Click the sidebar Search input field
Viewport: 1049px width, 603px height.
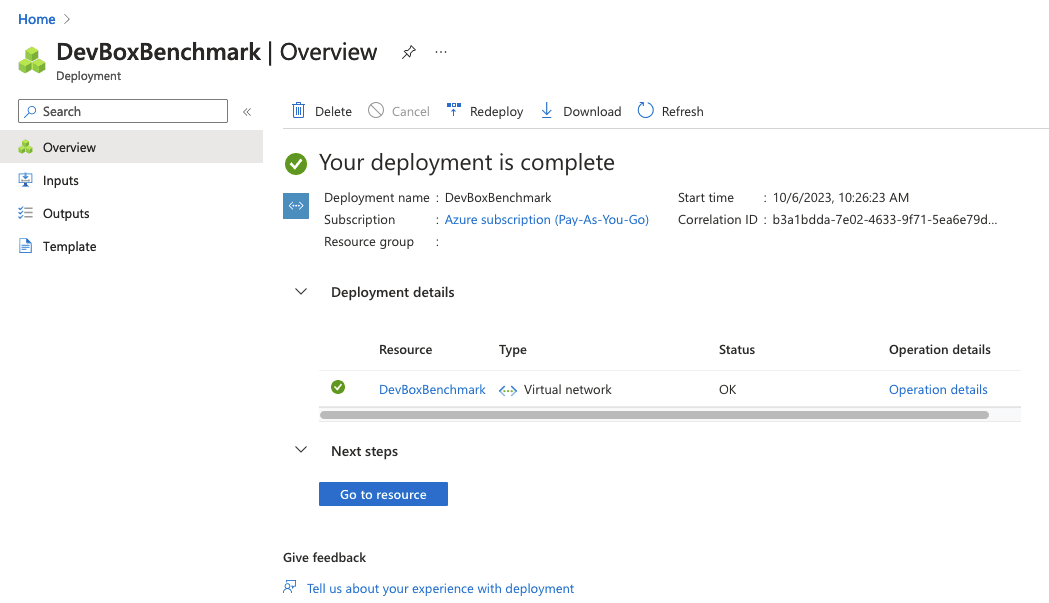point(132,112)
